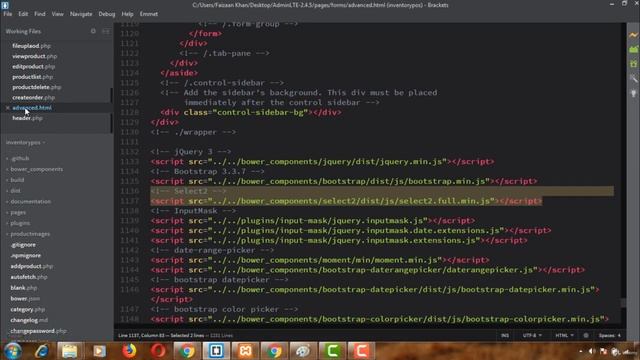The height and width of the screenshot is (360, 640).
Task: Toggle INS insert mode in status bar
Action: point(505,336)
